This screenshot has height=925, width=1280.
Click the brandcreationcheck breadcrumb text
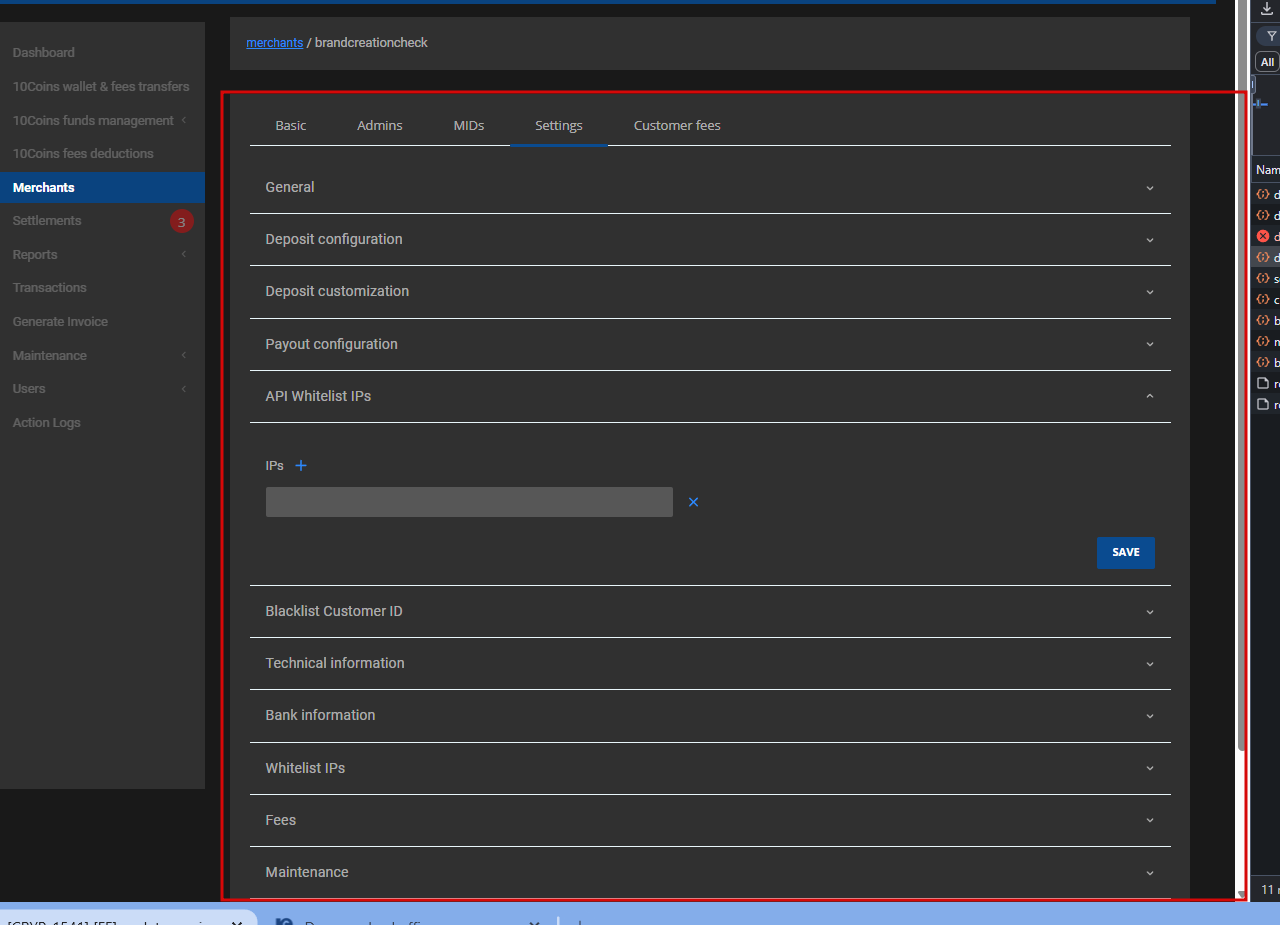(371, 43)
